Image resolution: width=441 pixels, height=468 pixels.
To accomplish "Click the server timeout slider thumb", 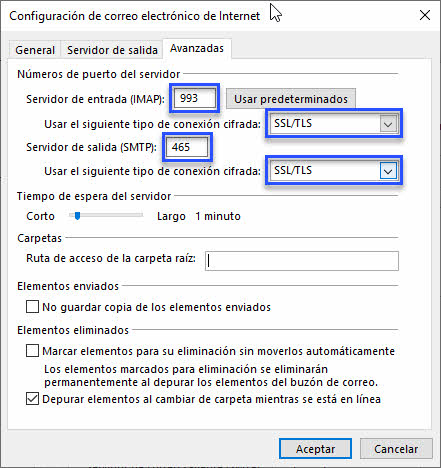I will (x=77, y=216).
